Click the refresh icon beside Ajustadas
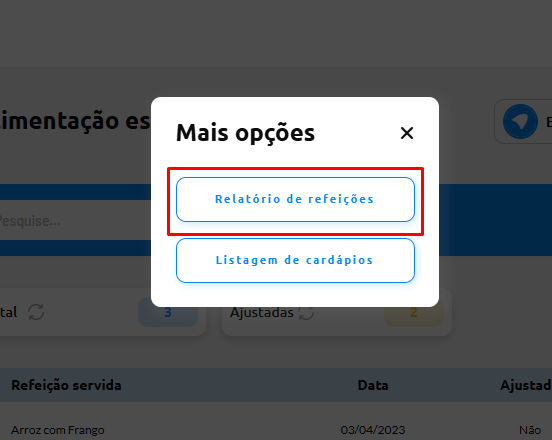Image resolution: width=552 pixels, height=440 pixels. coord(306,312)
